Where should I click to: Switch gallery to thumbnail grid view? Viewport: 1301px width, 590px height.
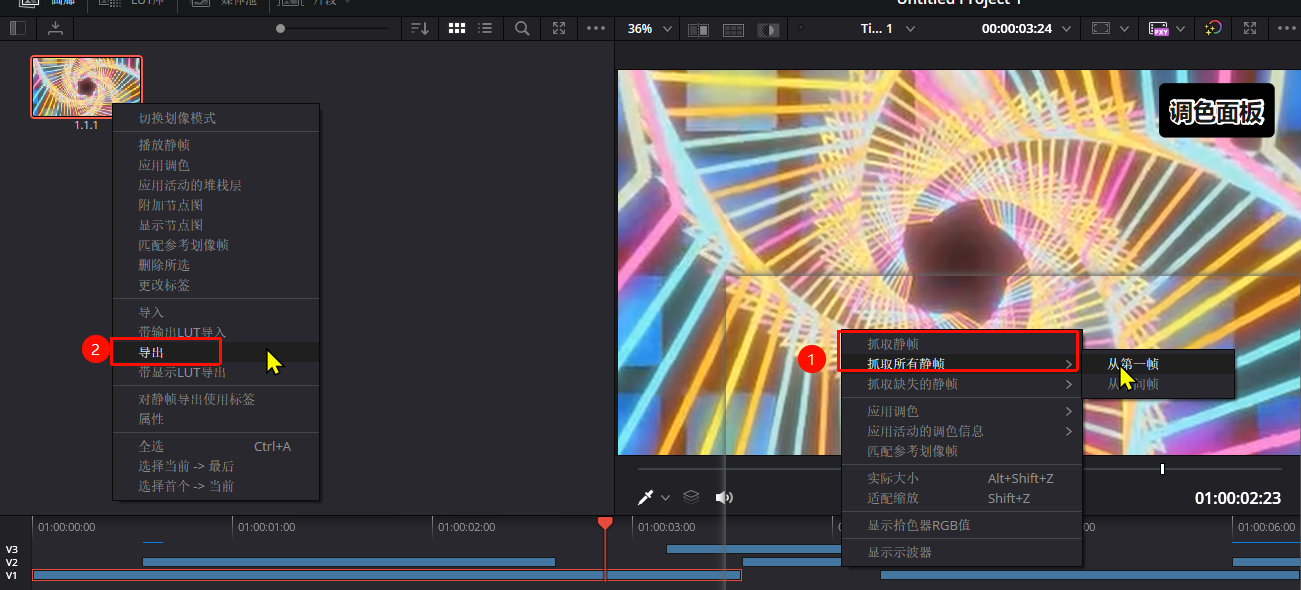click(457, 28)
